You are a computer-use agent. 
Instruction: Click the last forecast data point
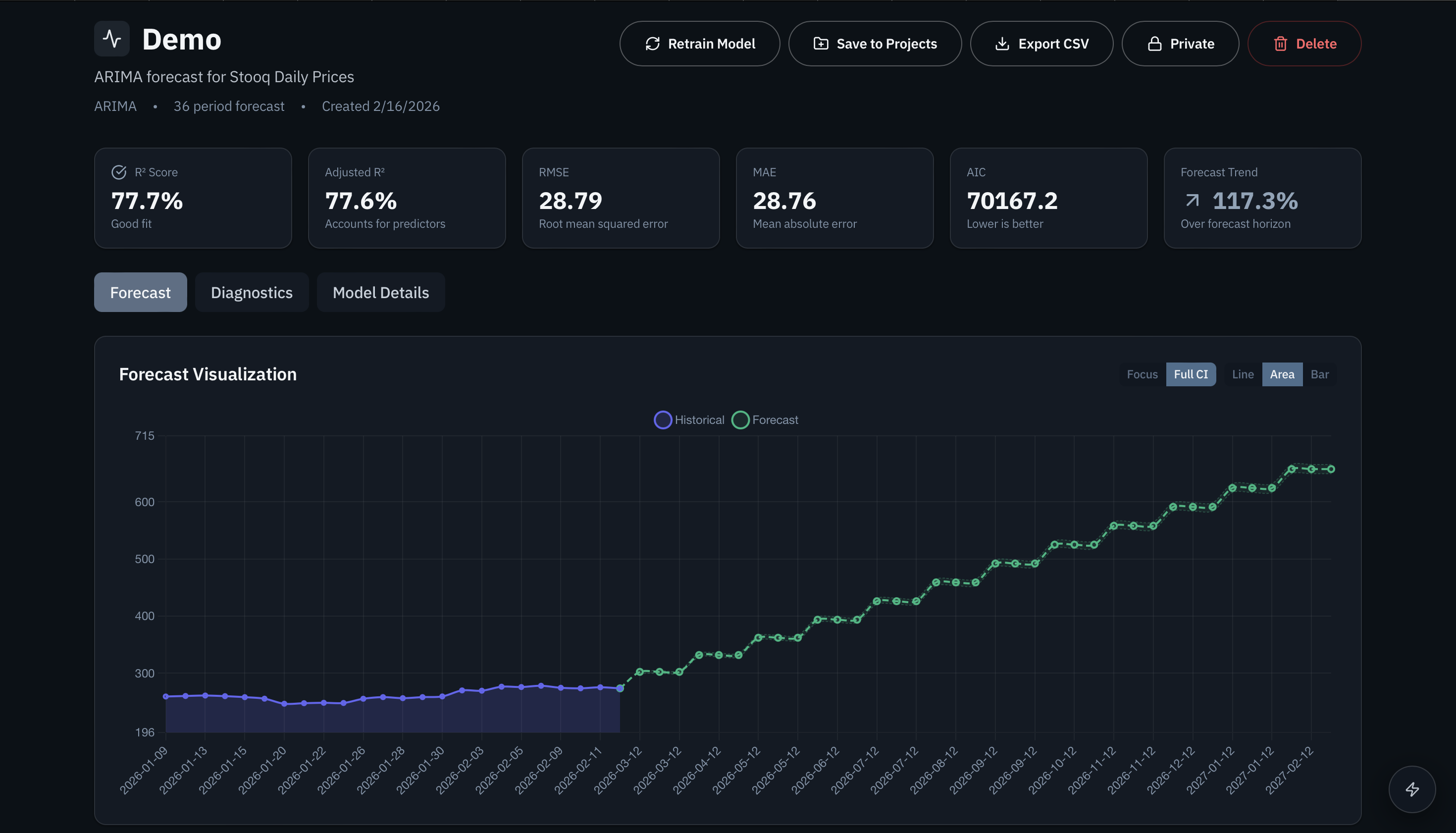[1331, 469]
